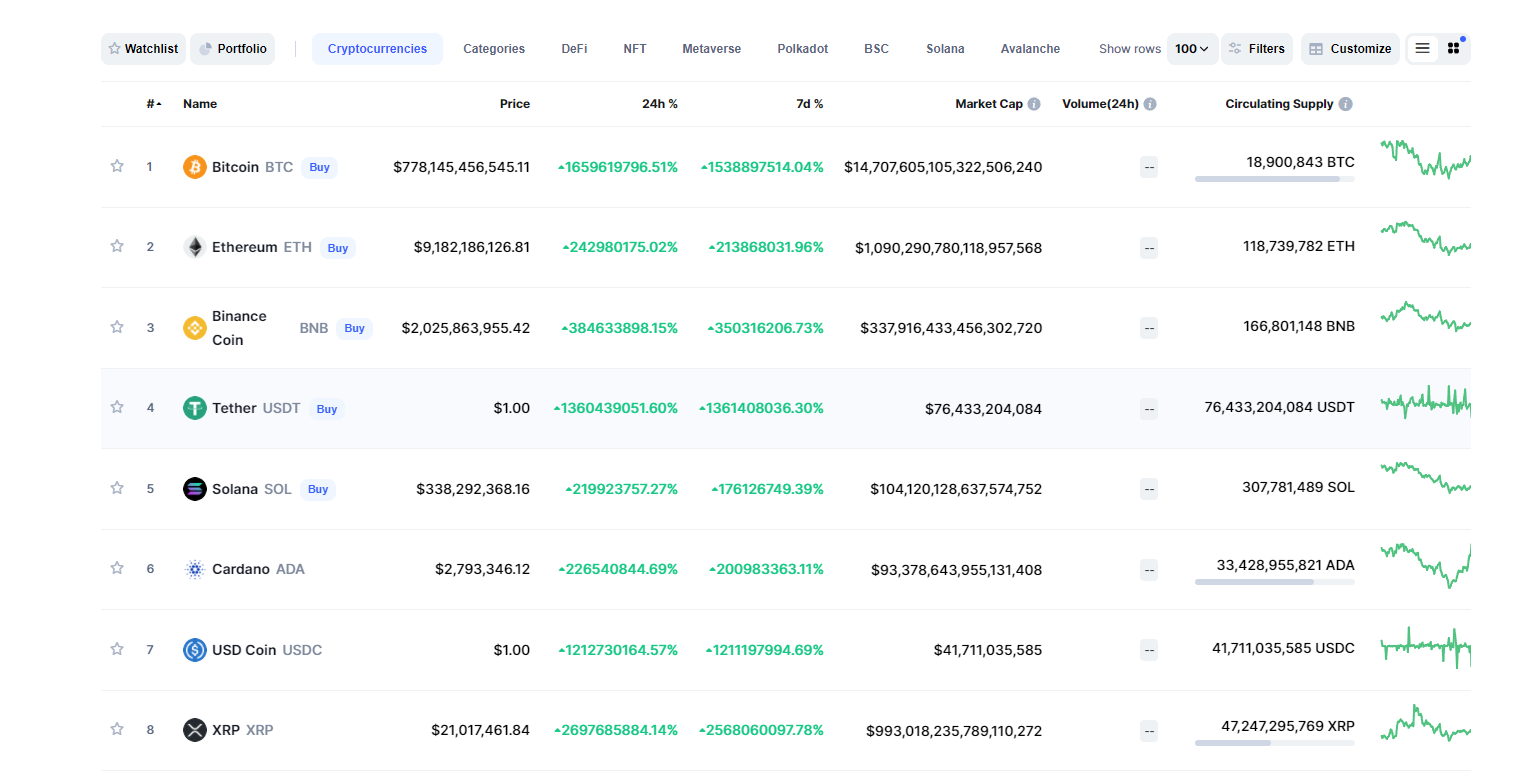Screen dimensions: 1533x776
Task: Click the Ethereum coin logo
Action: tap(194, 247)
